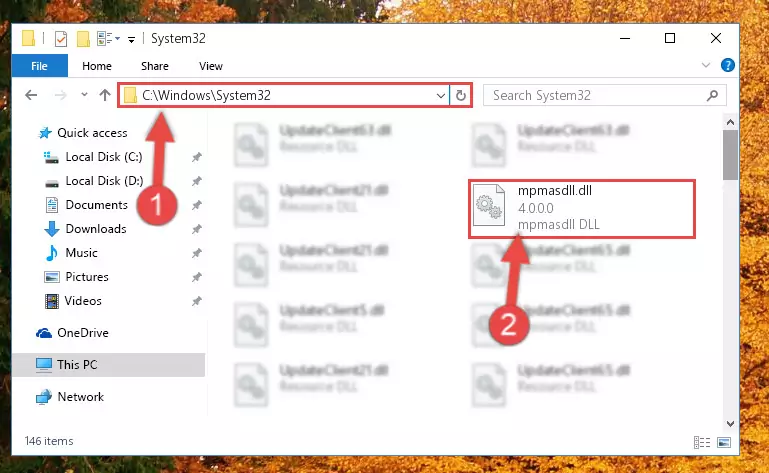The height and width of the screenshot is (473, 769).
Task: Switch to the Share ribbon tab
Action: click(154, 66)
